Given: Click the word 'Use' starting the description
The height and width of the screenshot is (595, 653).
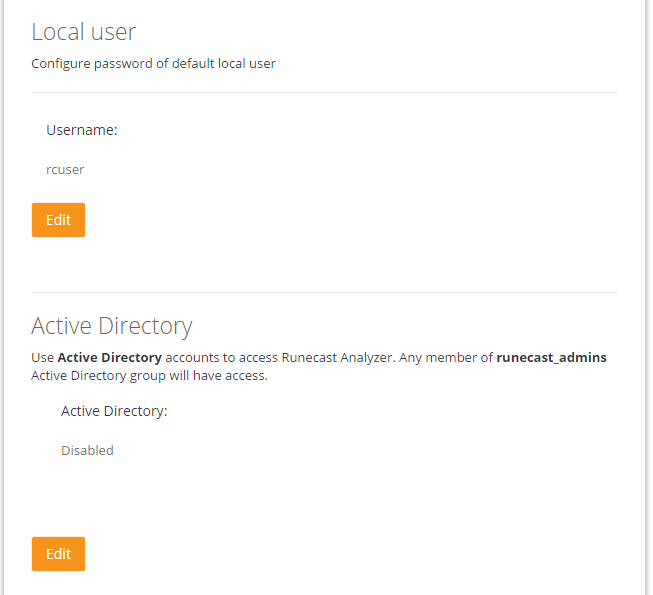Looking at the screenshot, I should pyautogui.click(x=42, y=358).
